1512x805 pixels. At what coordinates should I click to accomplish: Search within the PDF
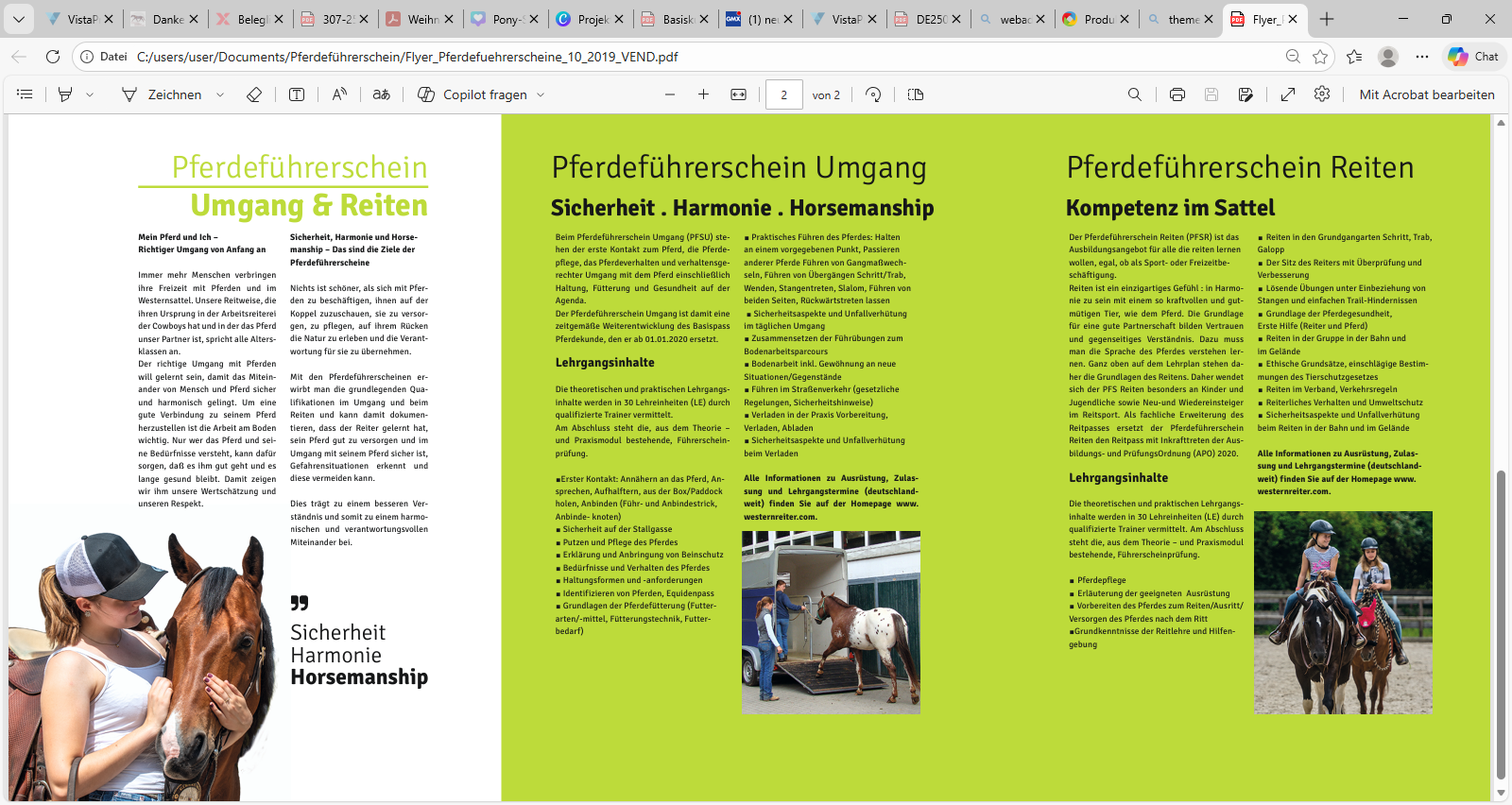pyautogui.click(x=1135, y=94)
